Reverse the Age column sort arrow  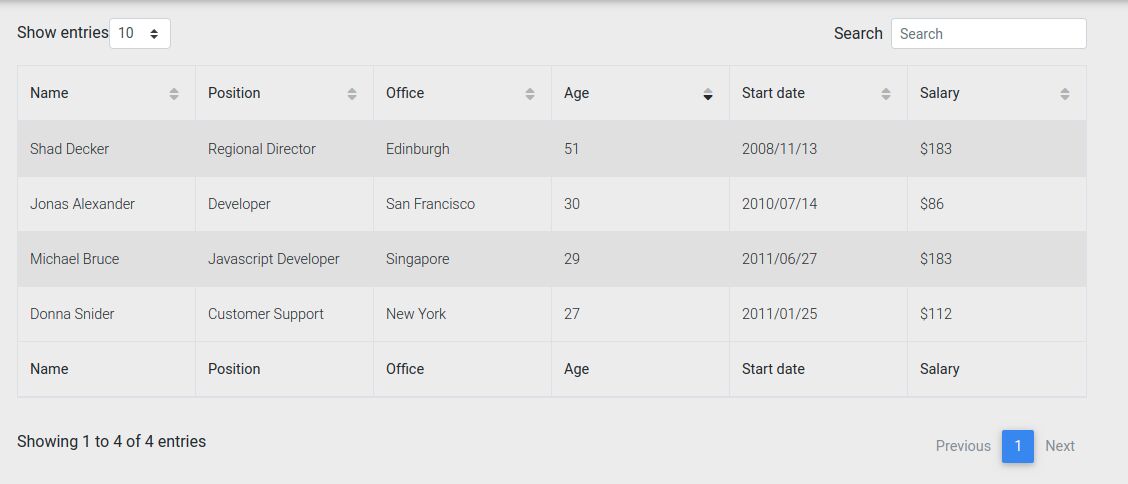708,93
